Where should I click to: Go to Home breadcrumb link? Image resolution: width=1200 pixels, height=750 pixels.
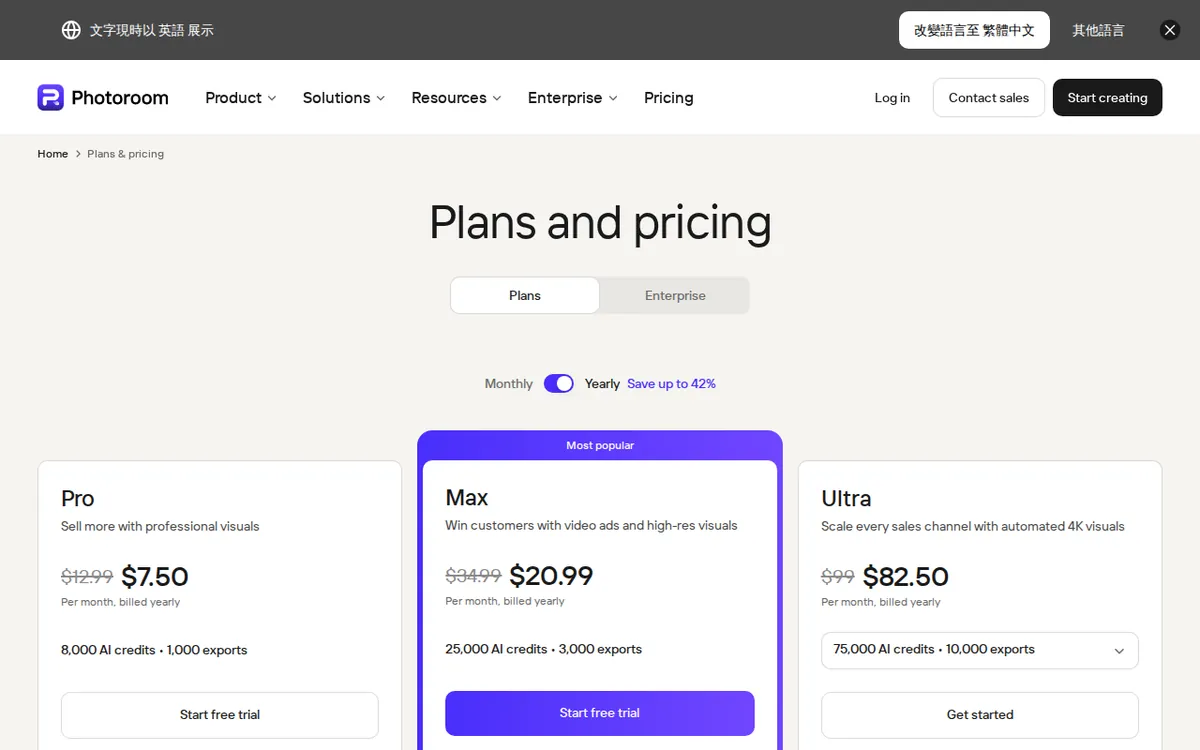coord(53,154)
